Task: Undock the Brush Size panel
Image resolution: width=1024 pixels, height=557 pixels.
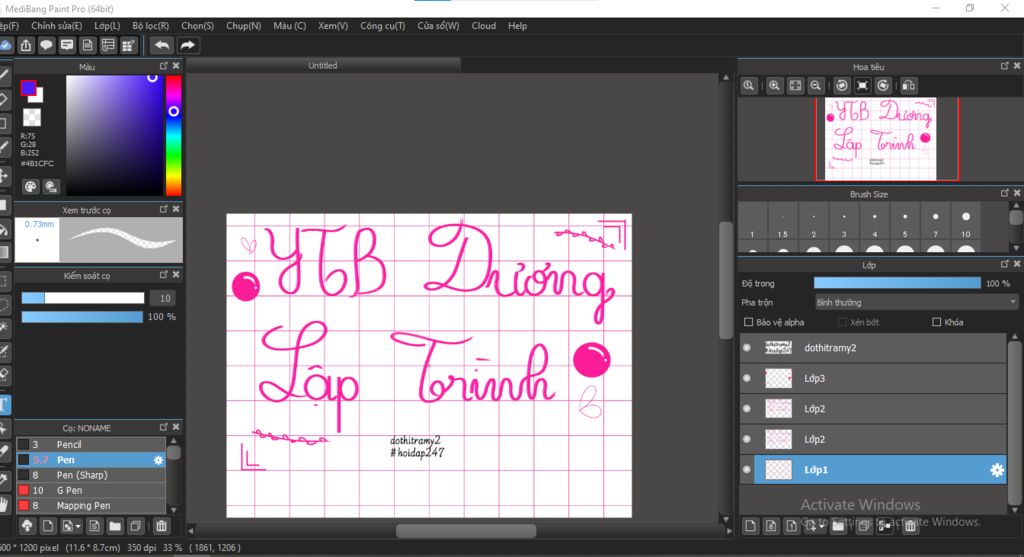Action: (x=1004, y=193)
